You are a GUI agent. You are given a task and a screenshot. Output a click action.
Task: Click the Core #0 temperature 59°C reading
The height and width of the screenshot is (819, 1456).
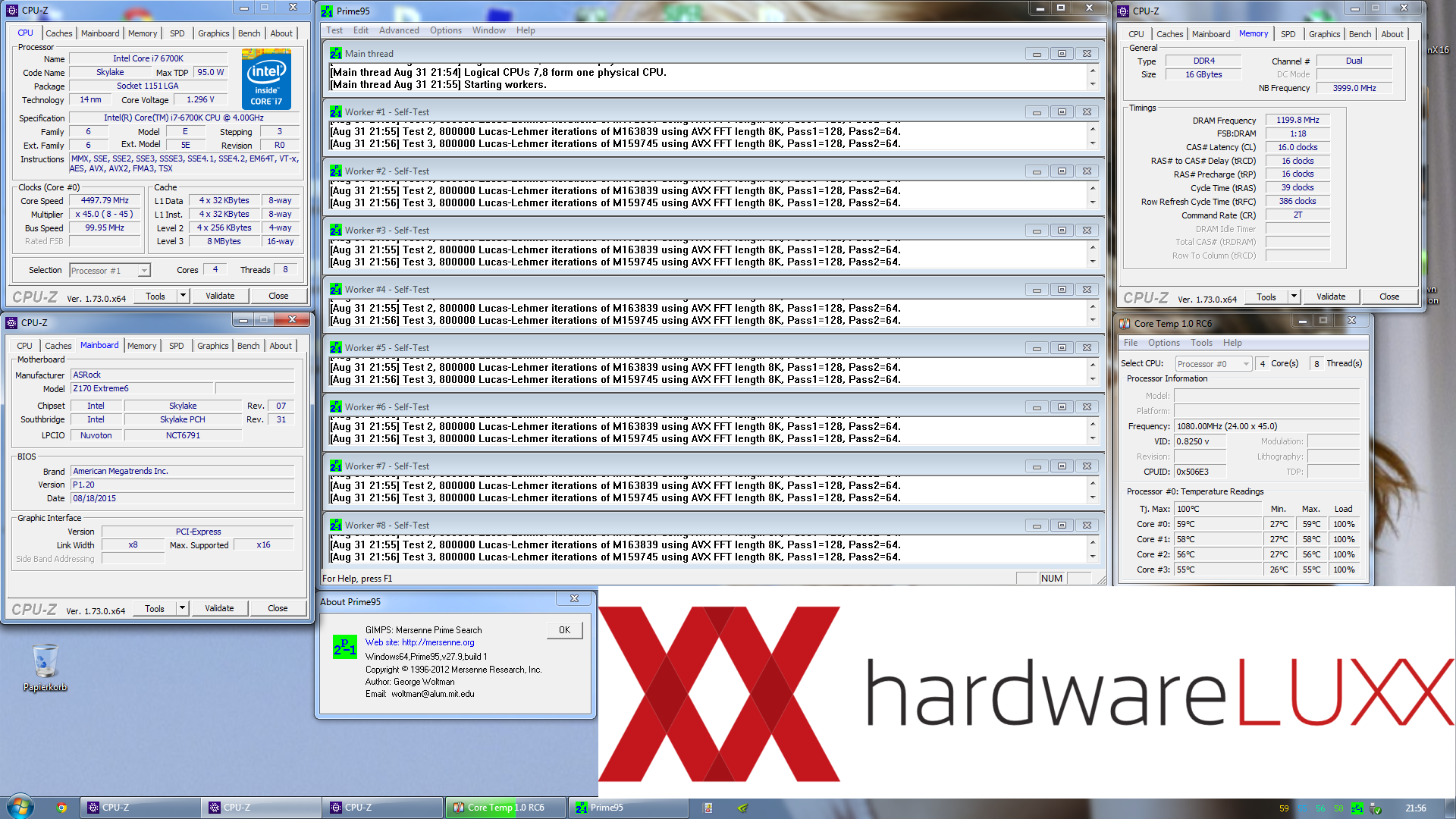1218,524
